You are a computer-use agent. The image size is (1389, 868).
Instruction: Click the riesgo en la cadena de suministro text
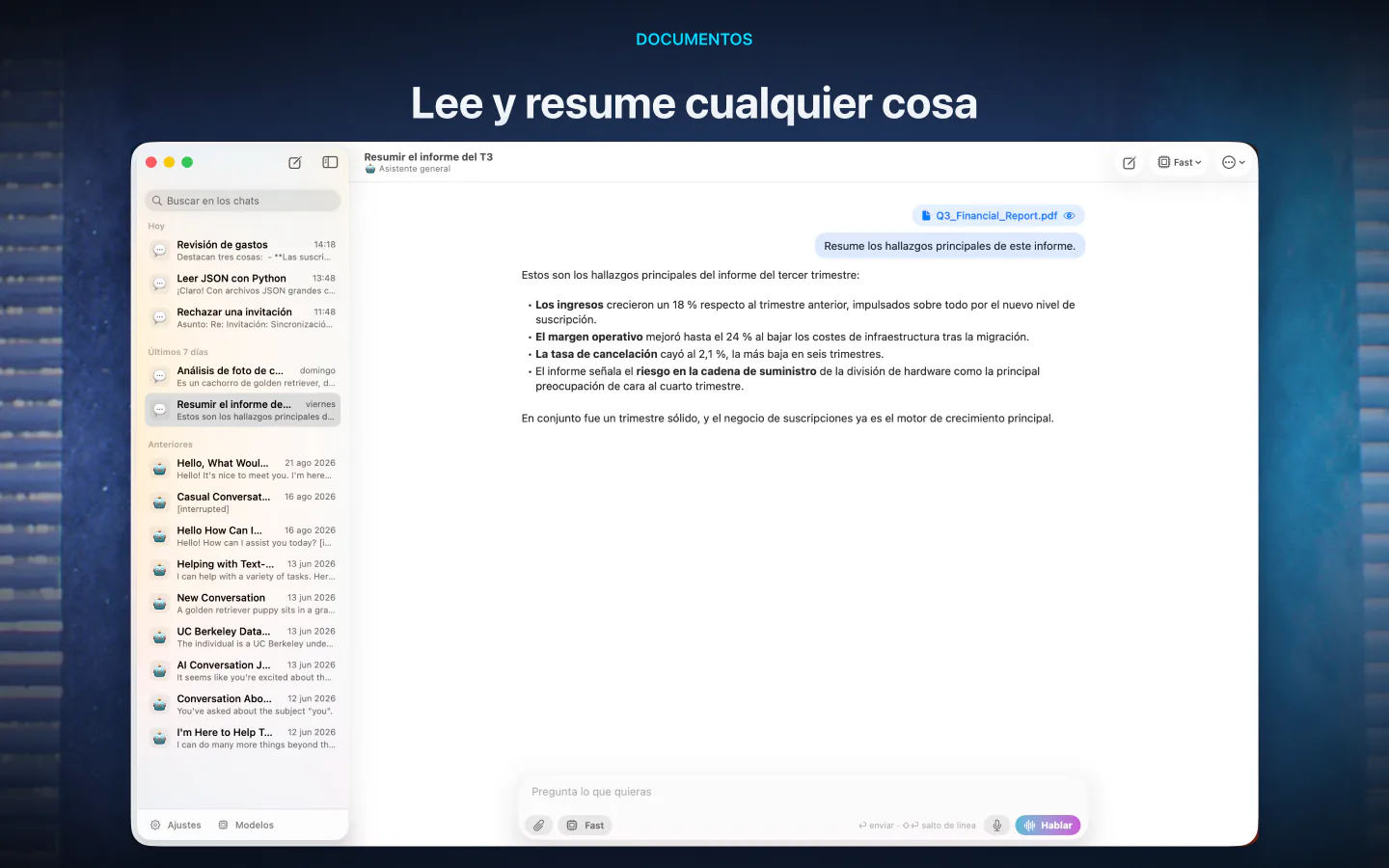[x=726, y=371]
